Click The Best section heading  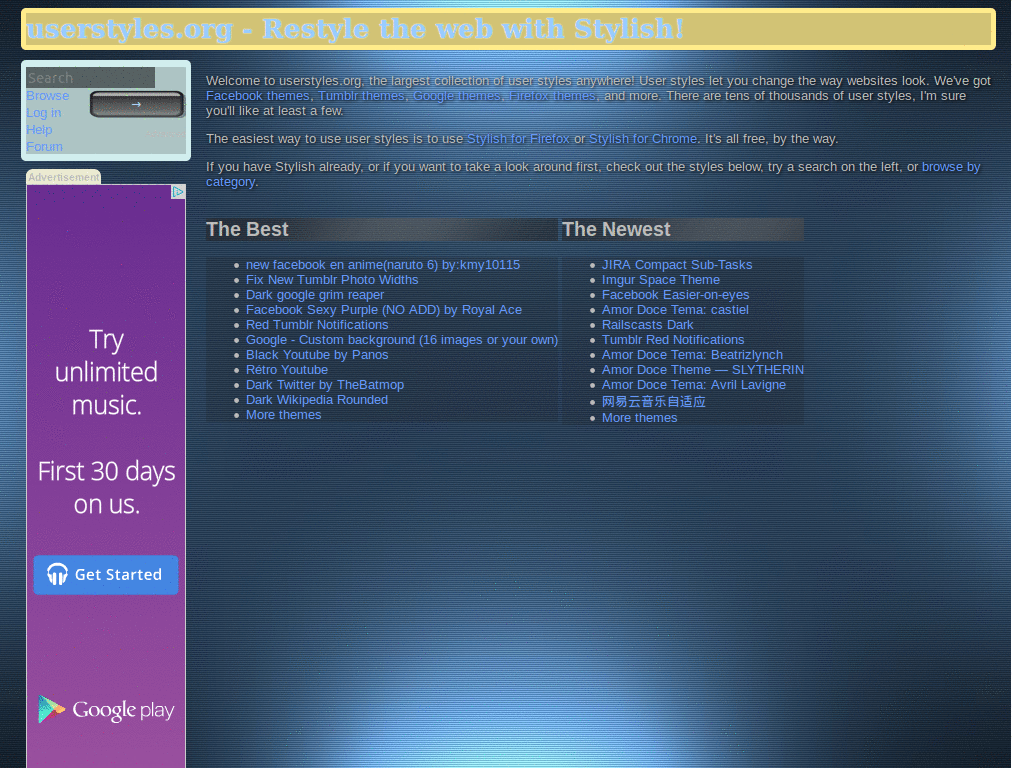(x=247, y=229)
